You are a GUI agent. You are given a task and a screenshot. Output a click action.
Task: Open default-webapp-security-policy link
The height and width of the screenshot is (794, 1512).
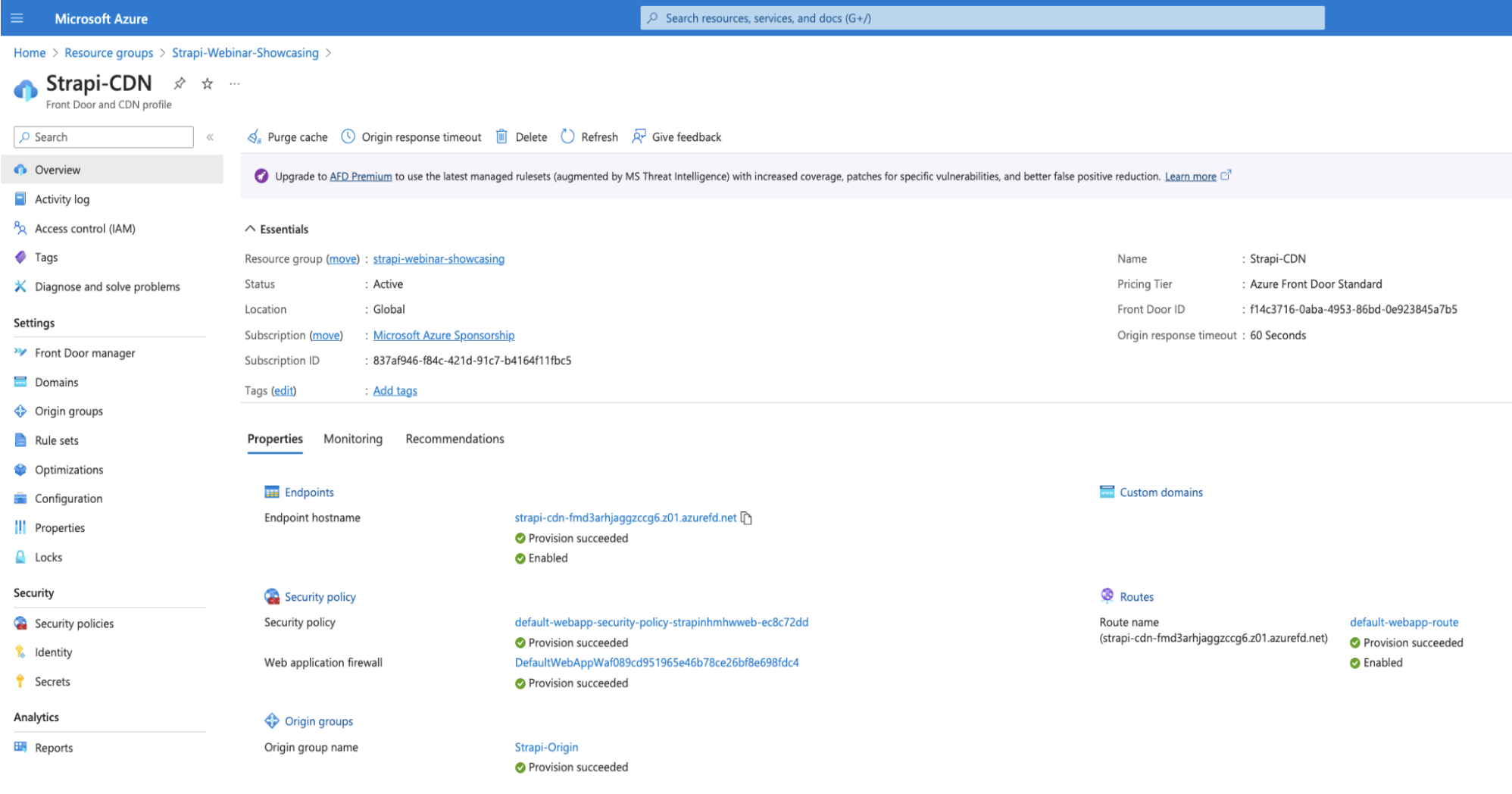[x=661, y=623]
